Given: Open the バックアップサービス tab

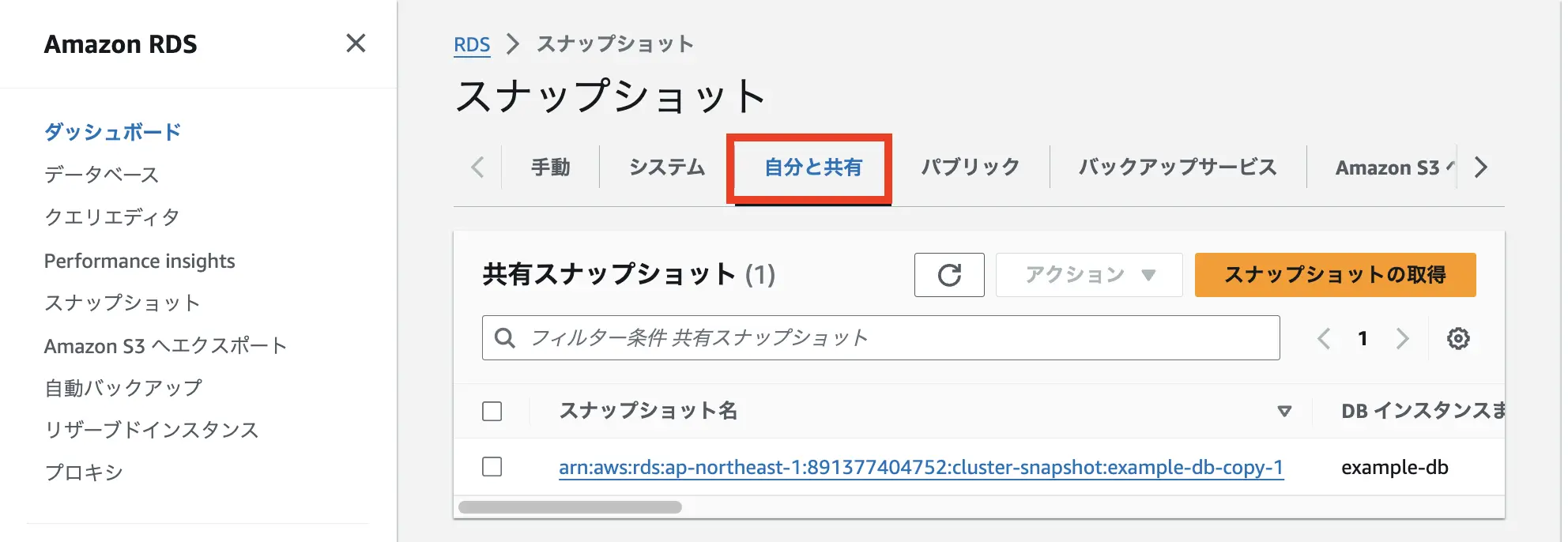Looking at the screenshot, I should (x=1178, y=167).
